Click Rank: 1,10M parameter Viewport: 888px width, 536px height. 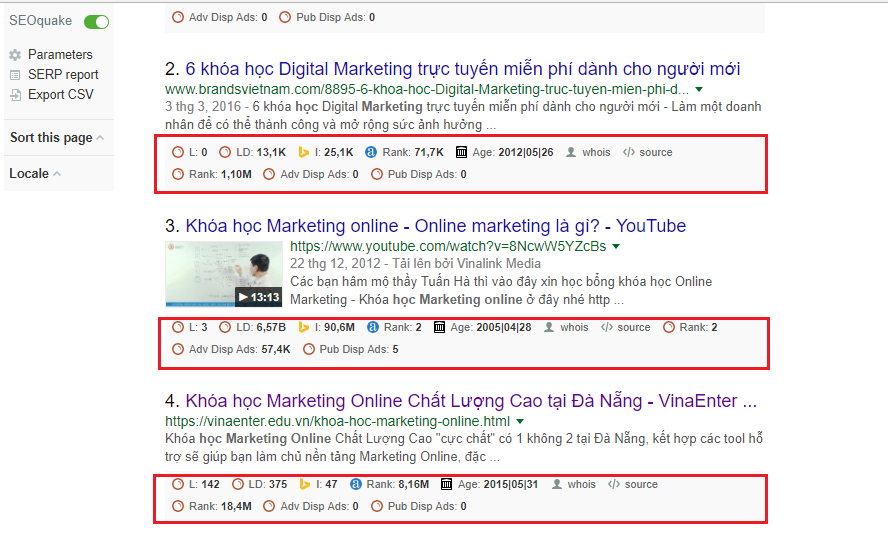pos(212,174)
